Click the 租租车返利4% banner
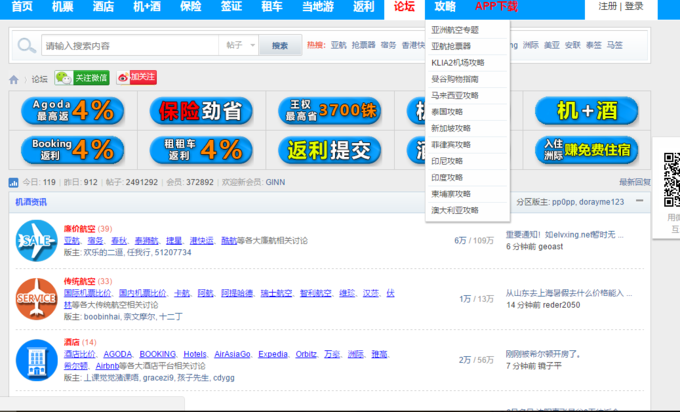 pyautogui.click(x=201, y=150)
